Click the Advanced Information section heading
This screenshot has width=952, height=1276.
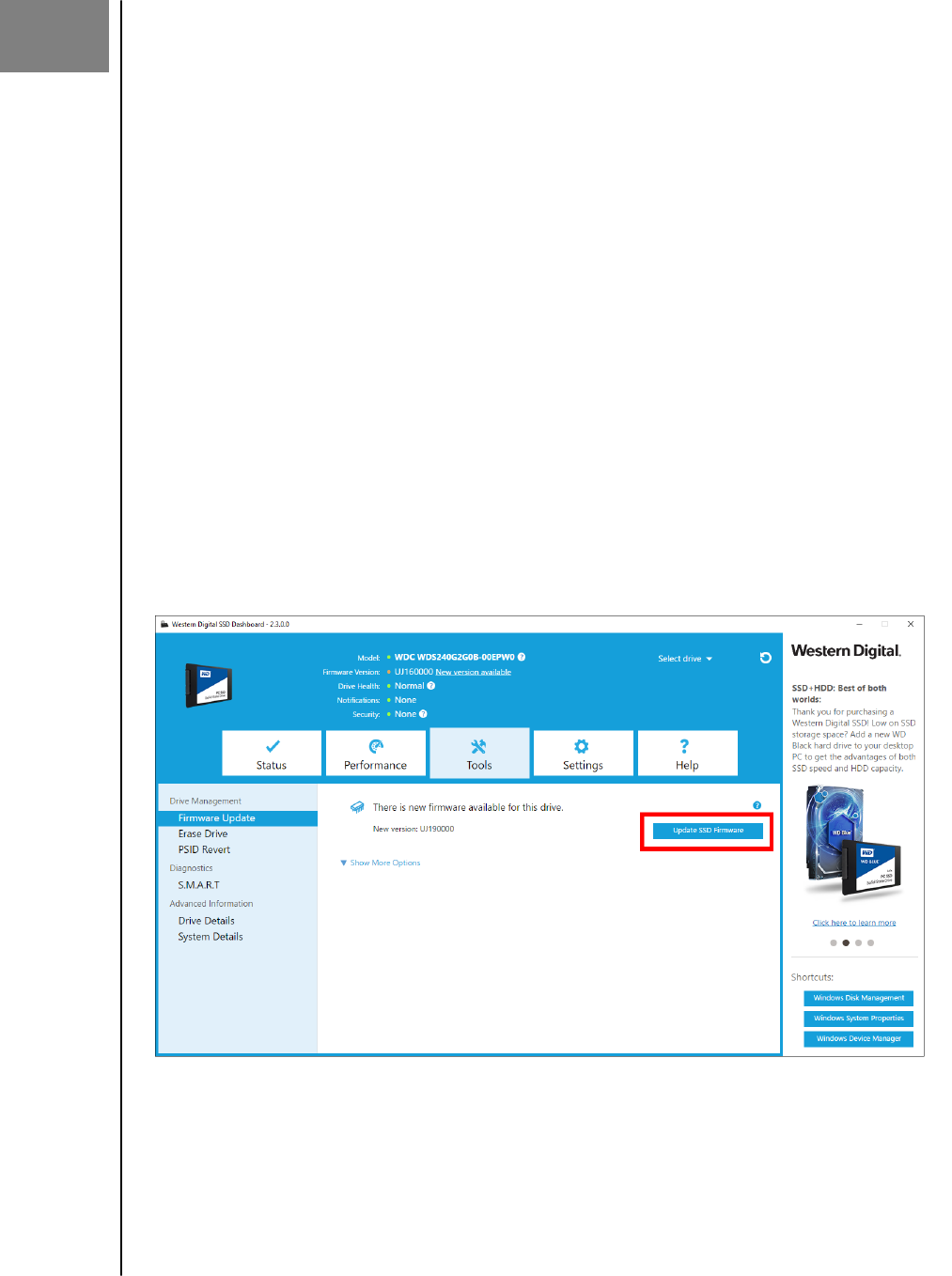211,904
